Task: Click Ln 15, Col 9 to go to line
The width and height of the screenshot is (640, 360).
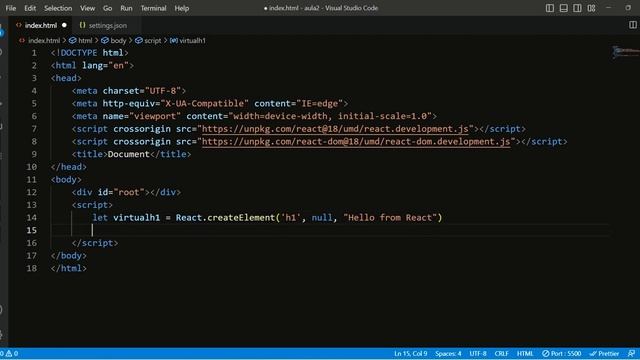Action: click(x=411, y=353)
